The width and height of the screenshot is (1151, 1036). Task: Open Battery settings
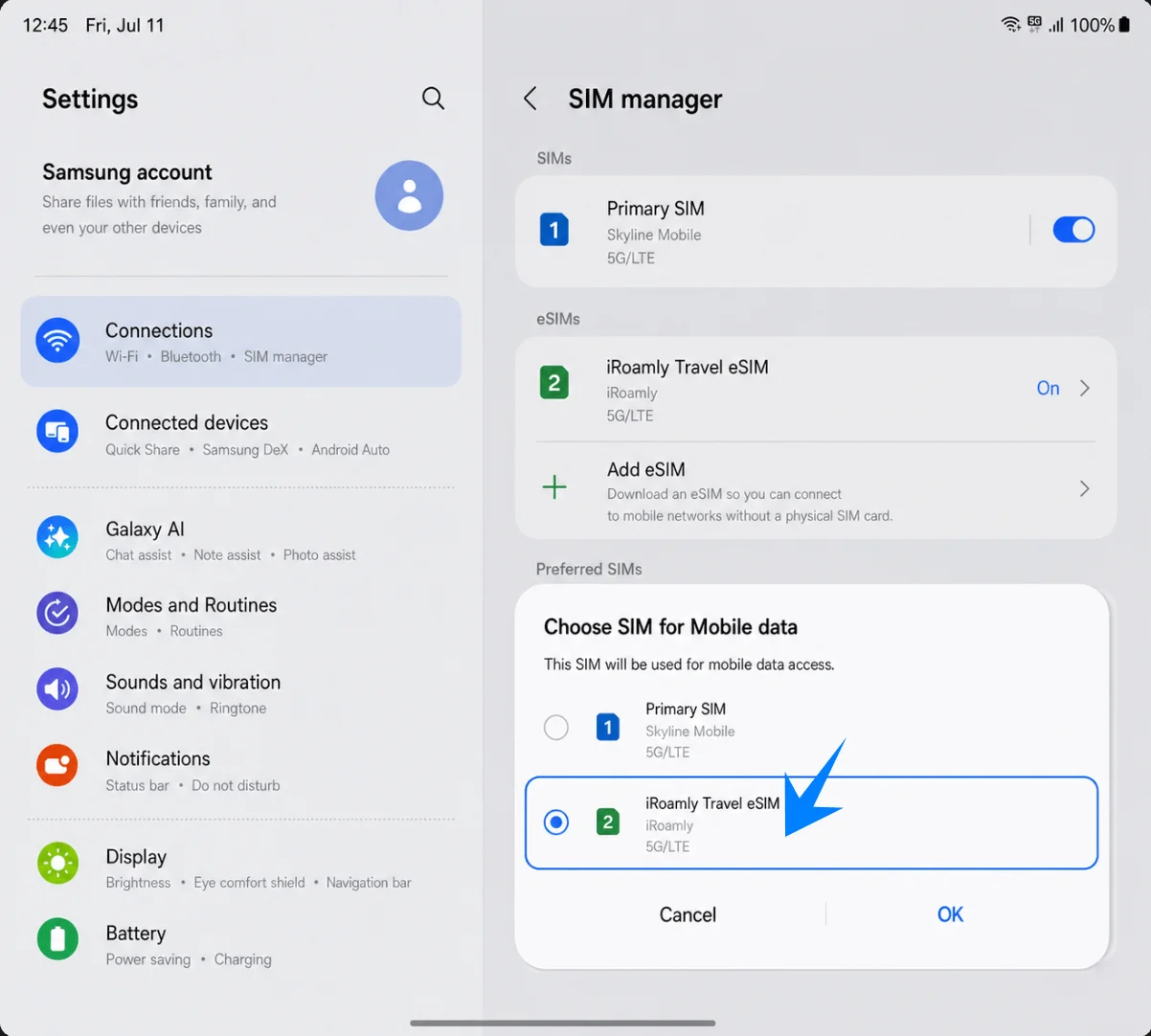(240, 944)
